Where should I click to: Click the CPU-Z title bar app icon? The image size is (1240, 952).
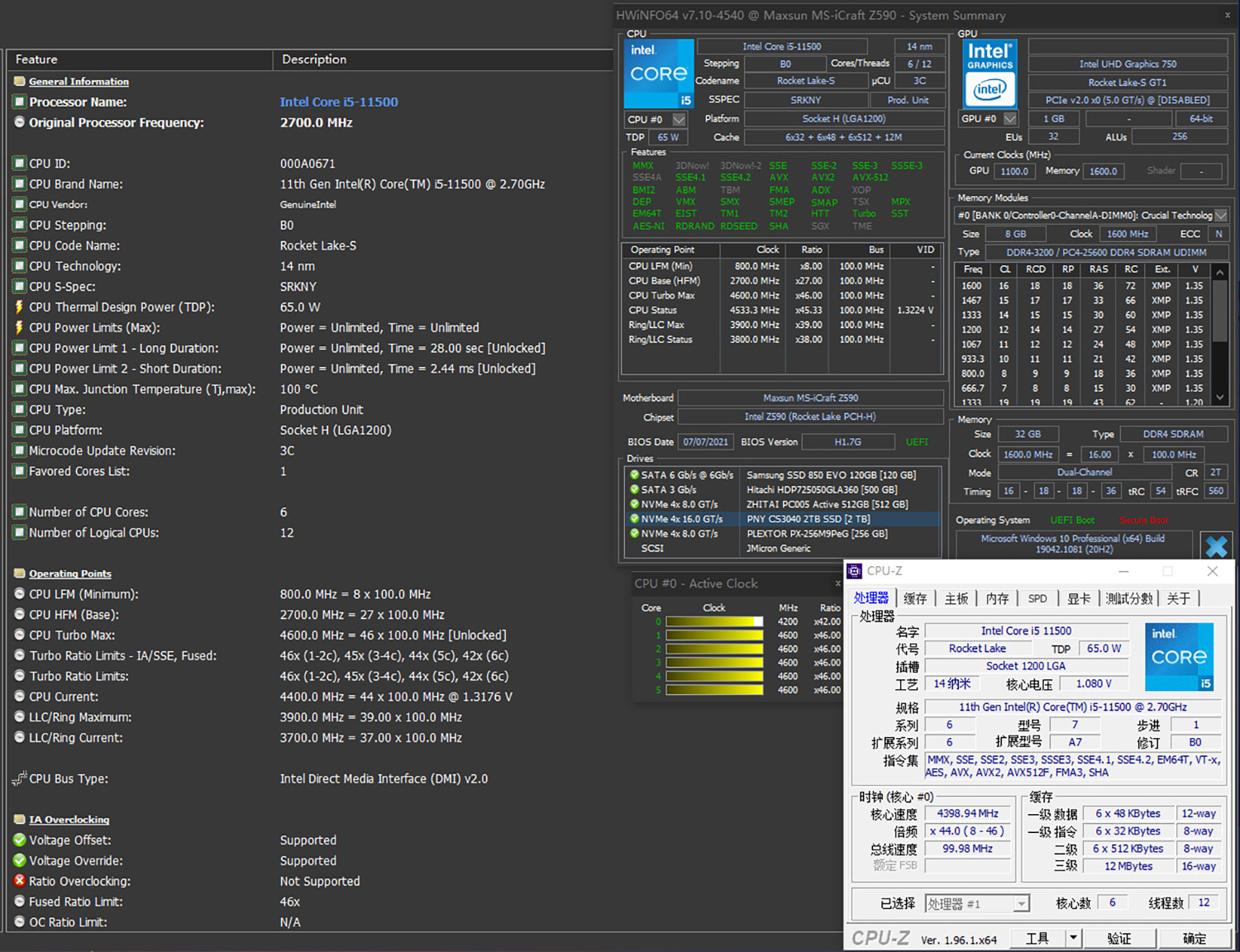click(x=855, y=571)
